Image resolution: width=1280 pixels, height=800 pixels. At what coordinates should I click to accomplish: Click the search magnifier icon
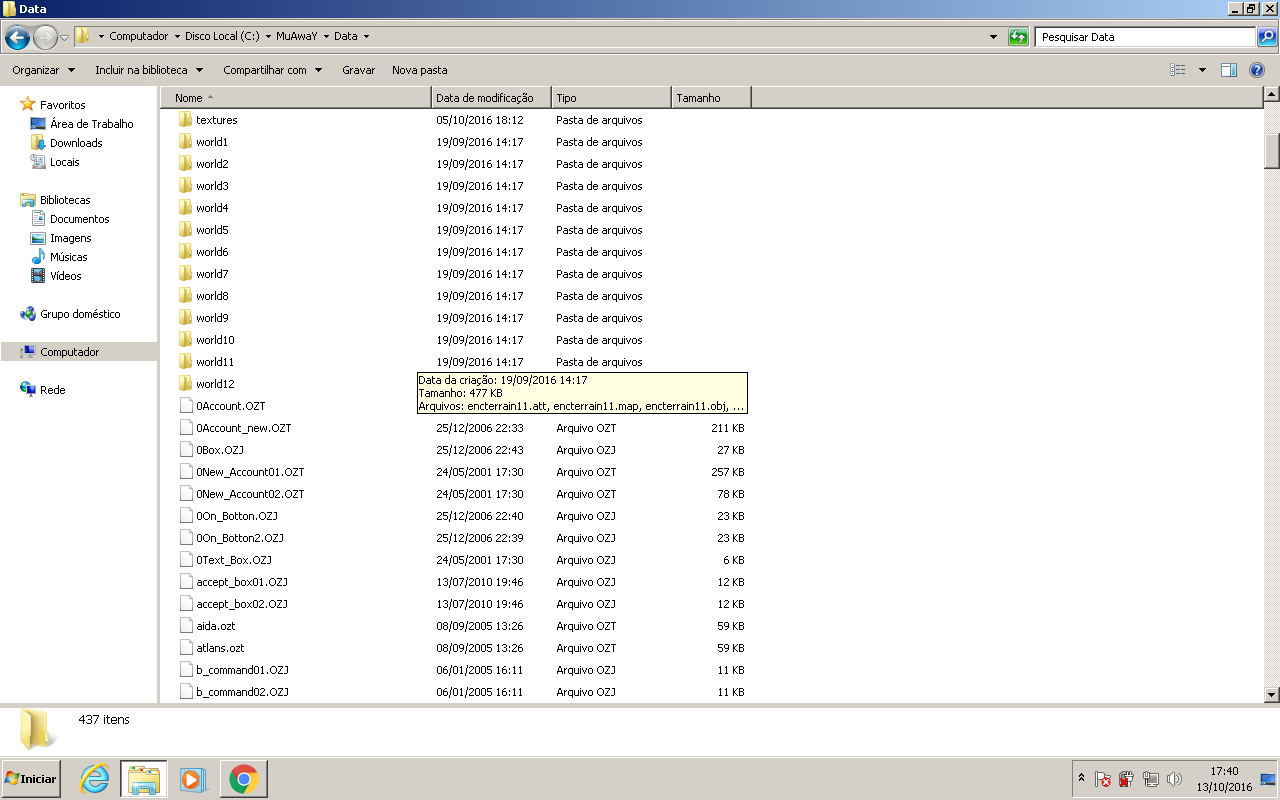(1267, 37)
